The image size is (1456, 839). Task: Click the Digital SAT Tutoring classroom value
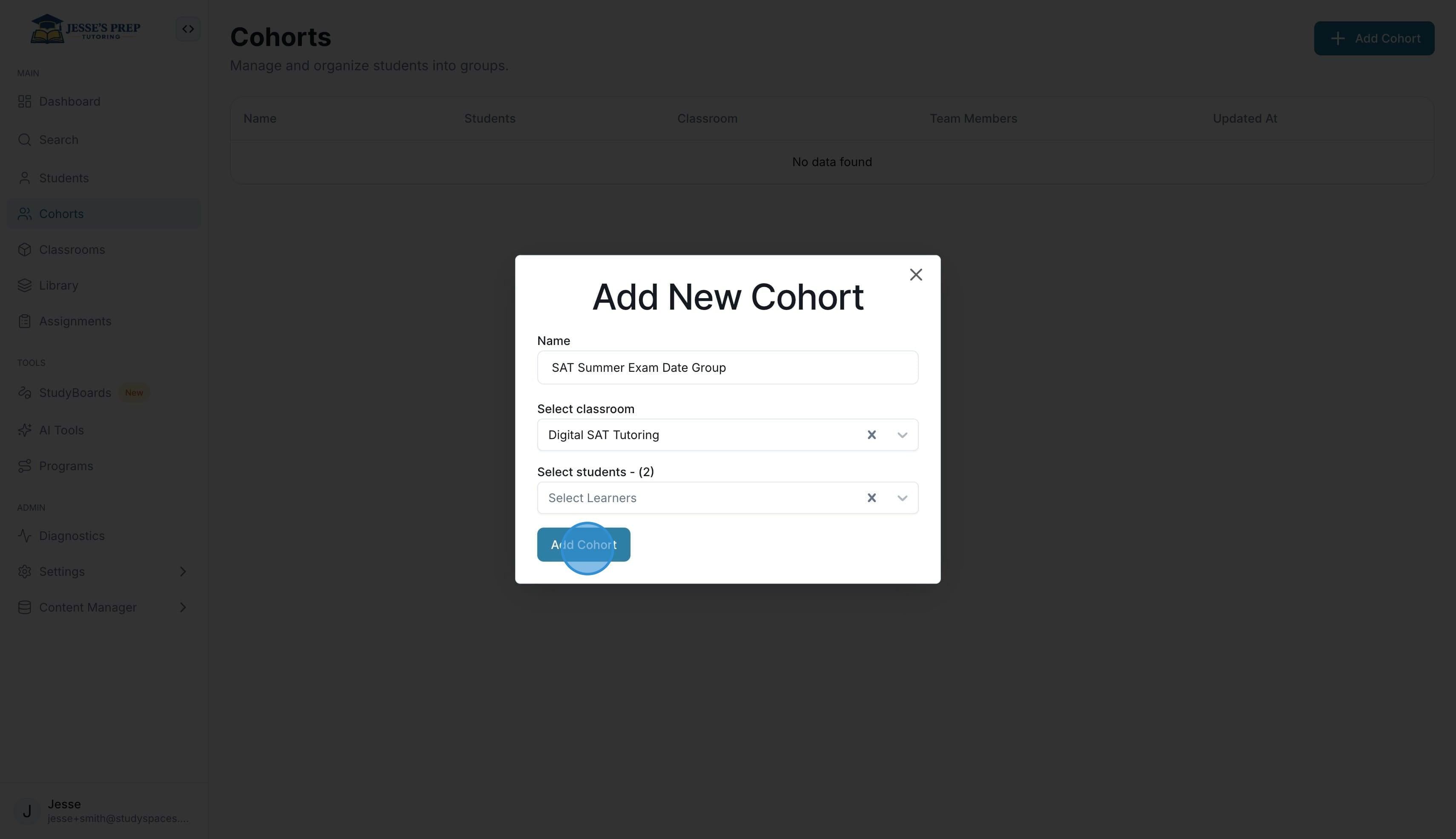604,435
